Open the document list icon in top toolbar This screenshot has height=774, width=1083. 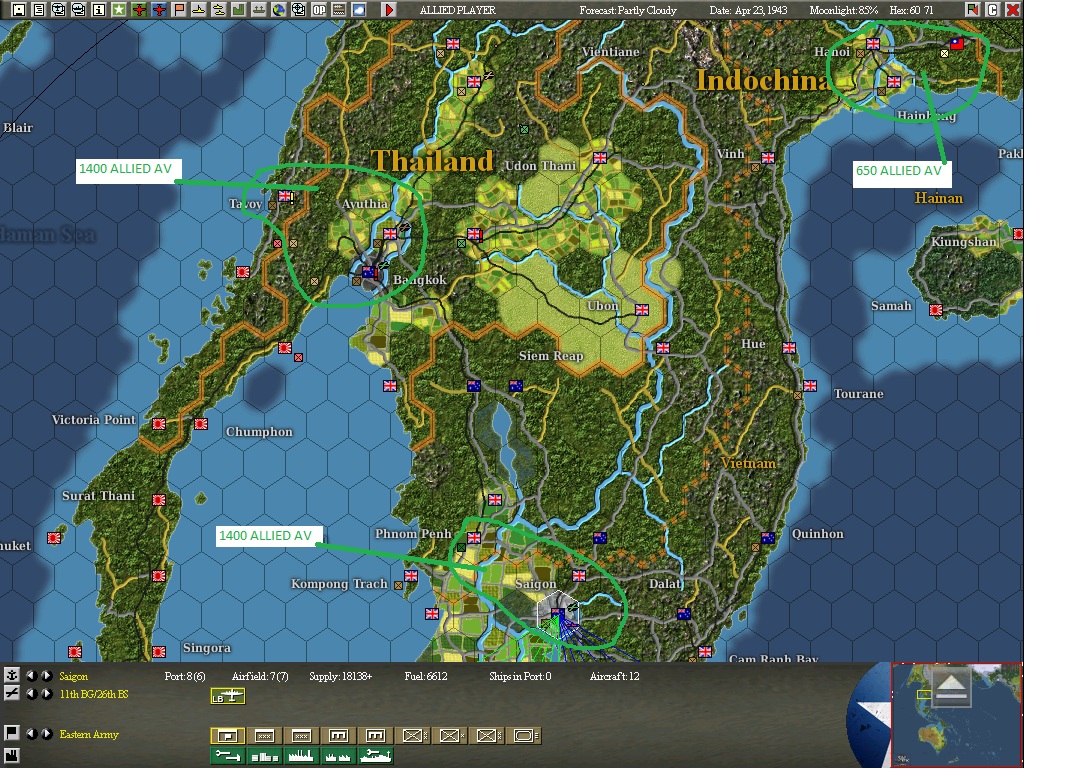pos(39,10)
